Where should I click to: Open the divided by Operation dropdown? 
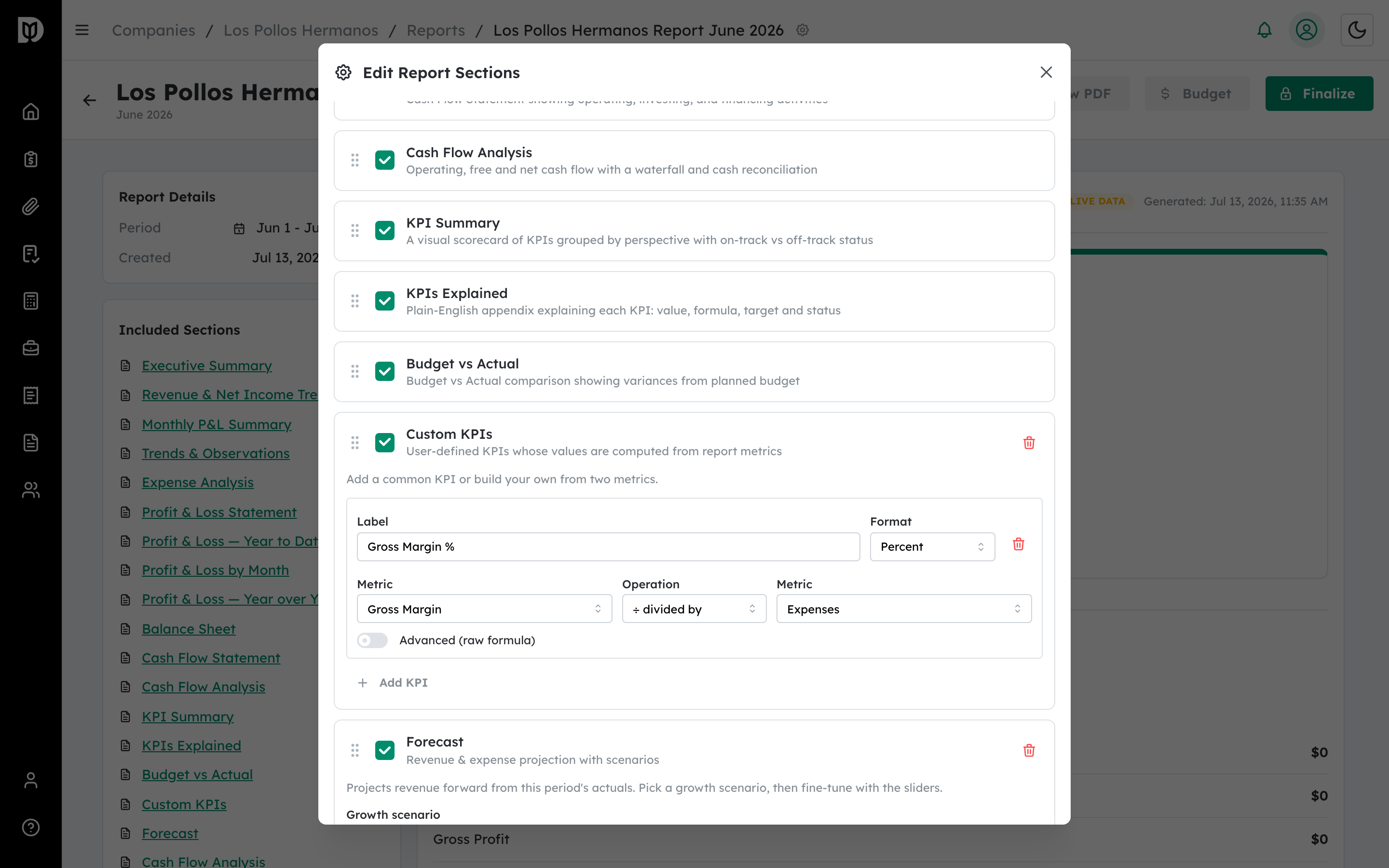tap(694, 609)
